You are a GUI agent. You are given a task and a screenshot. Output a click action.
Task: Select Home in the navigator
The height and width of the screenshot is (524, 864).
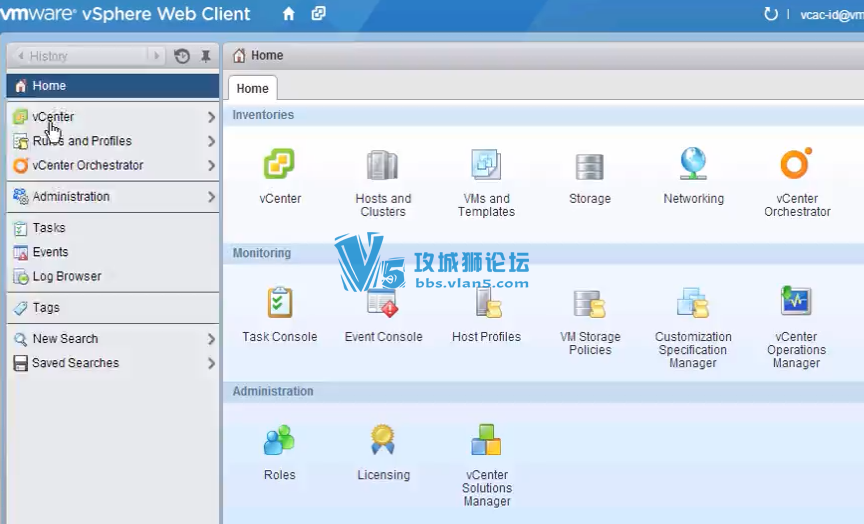113,86
